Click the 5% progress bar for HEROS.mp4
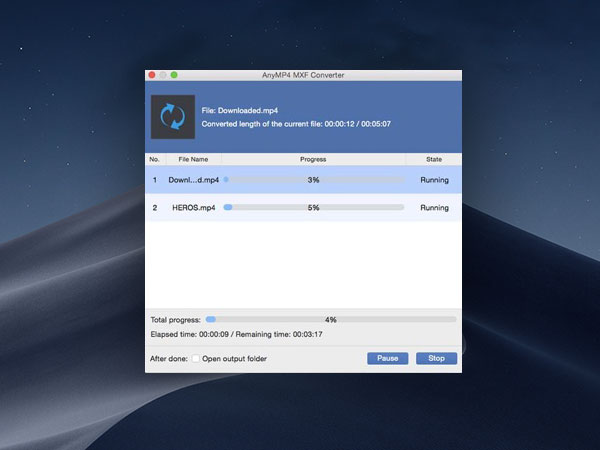This screenshot has height=450, width=600. [x=314, y=207]
